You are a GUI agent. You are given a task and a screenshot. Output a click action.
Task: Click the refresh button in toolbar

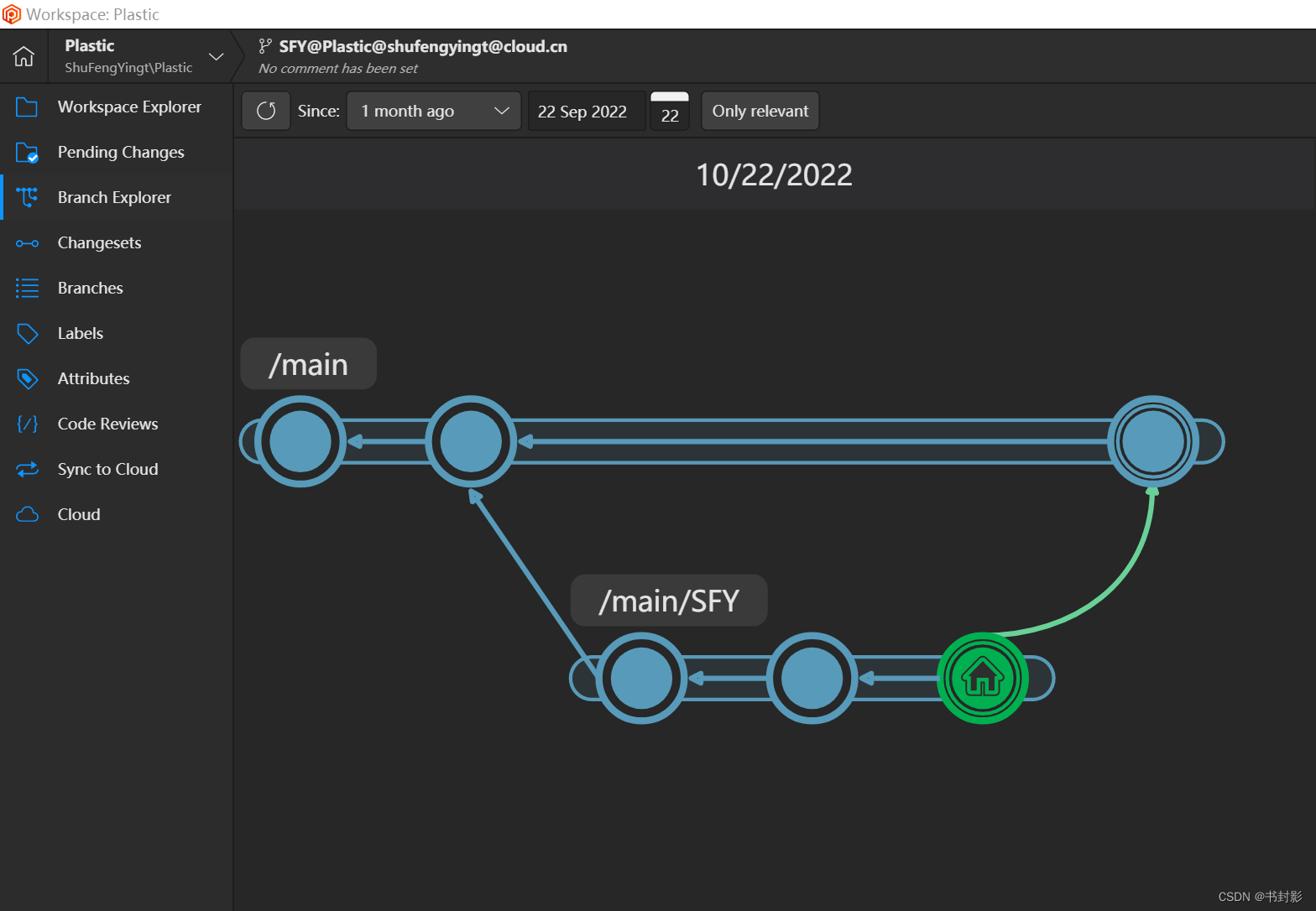coord(266,111)
